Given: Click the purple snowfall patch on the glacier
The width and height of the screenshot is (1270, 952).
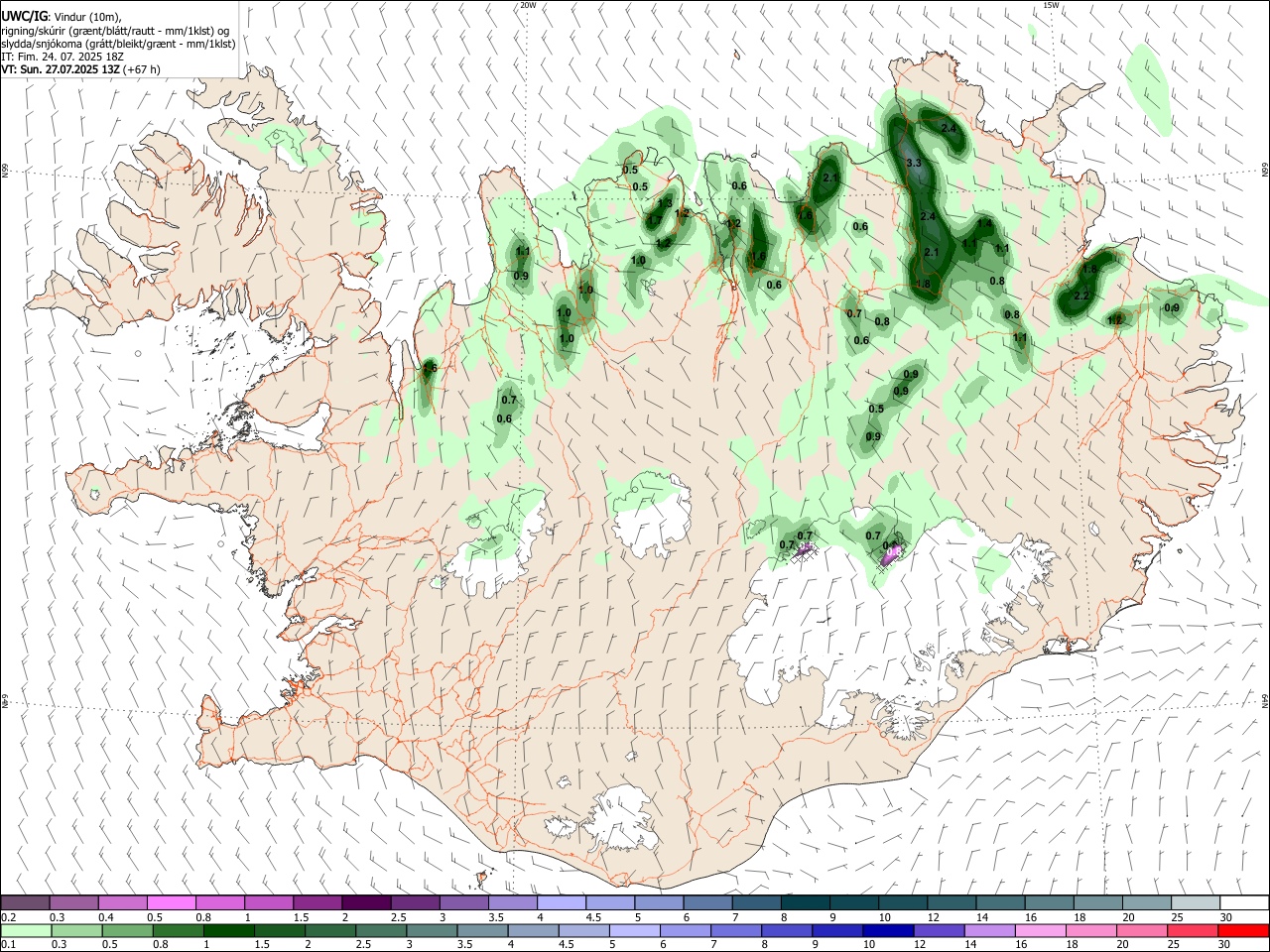Looking at the screenshot, I should (x=891, y=554).
